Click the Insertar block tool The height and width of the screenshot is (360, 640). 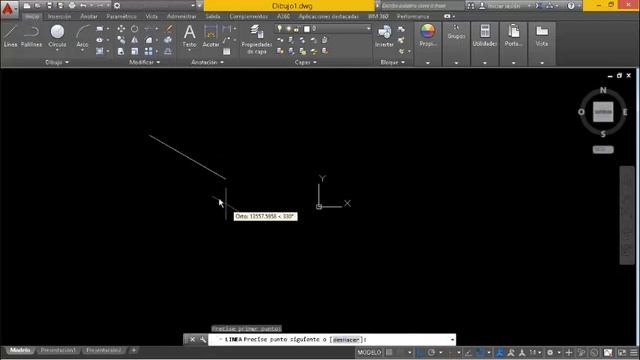[384, 36]
